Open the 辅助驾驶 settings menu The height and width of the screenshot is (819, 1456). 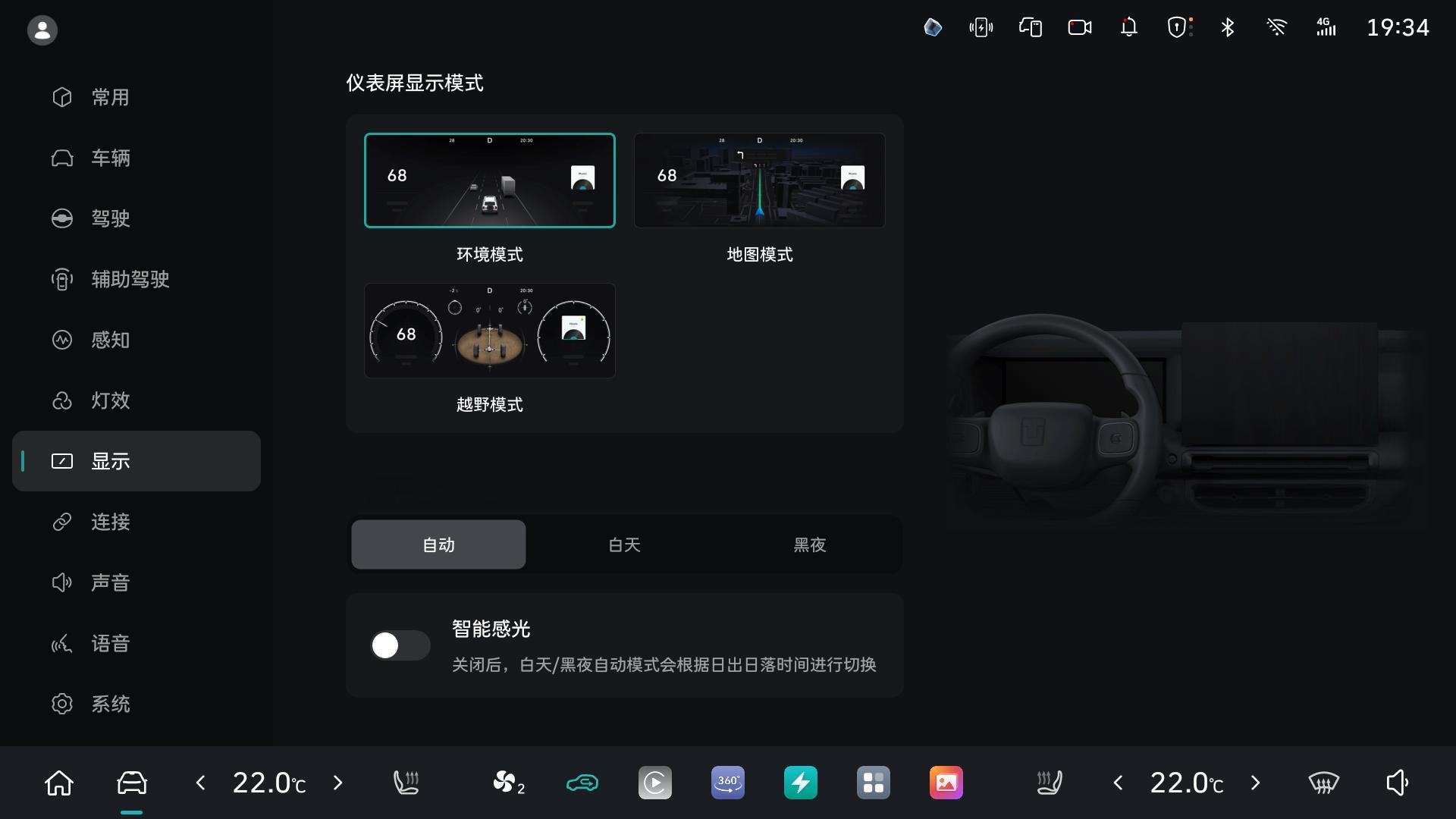[130, 279]
